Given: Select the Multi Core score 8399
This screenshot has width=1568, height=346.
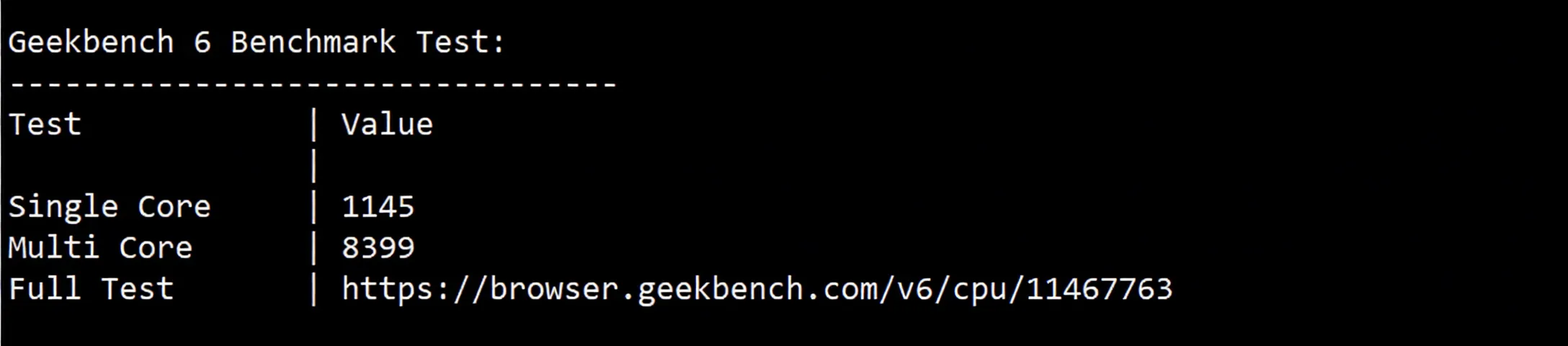Looking at the screenshot, I should (x=378, y=249).
